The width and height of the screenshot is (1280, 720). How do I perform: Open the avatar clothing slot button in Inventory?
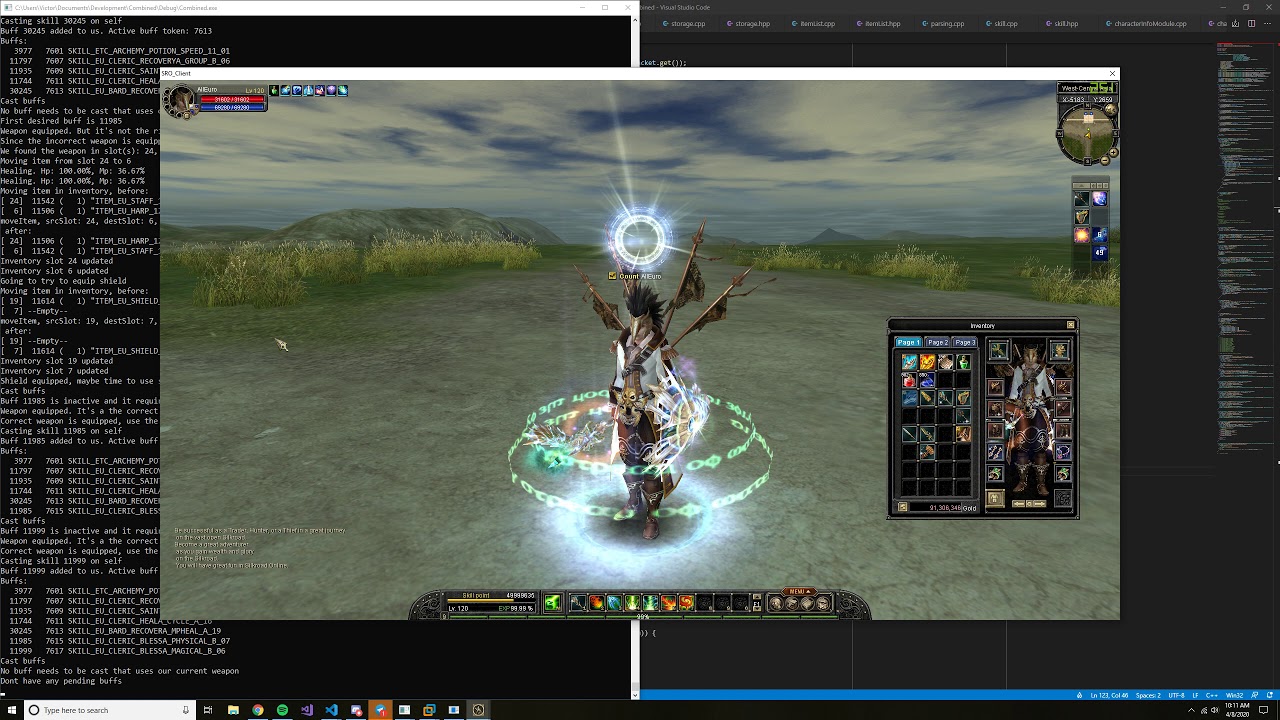click(995, 498)
